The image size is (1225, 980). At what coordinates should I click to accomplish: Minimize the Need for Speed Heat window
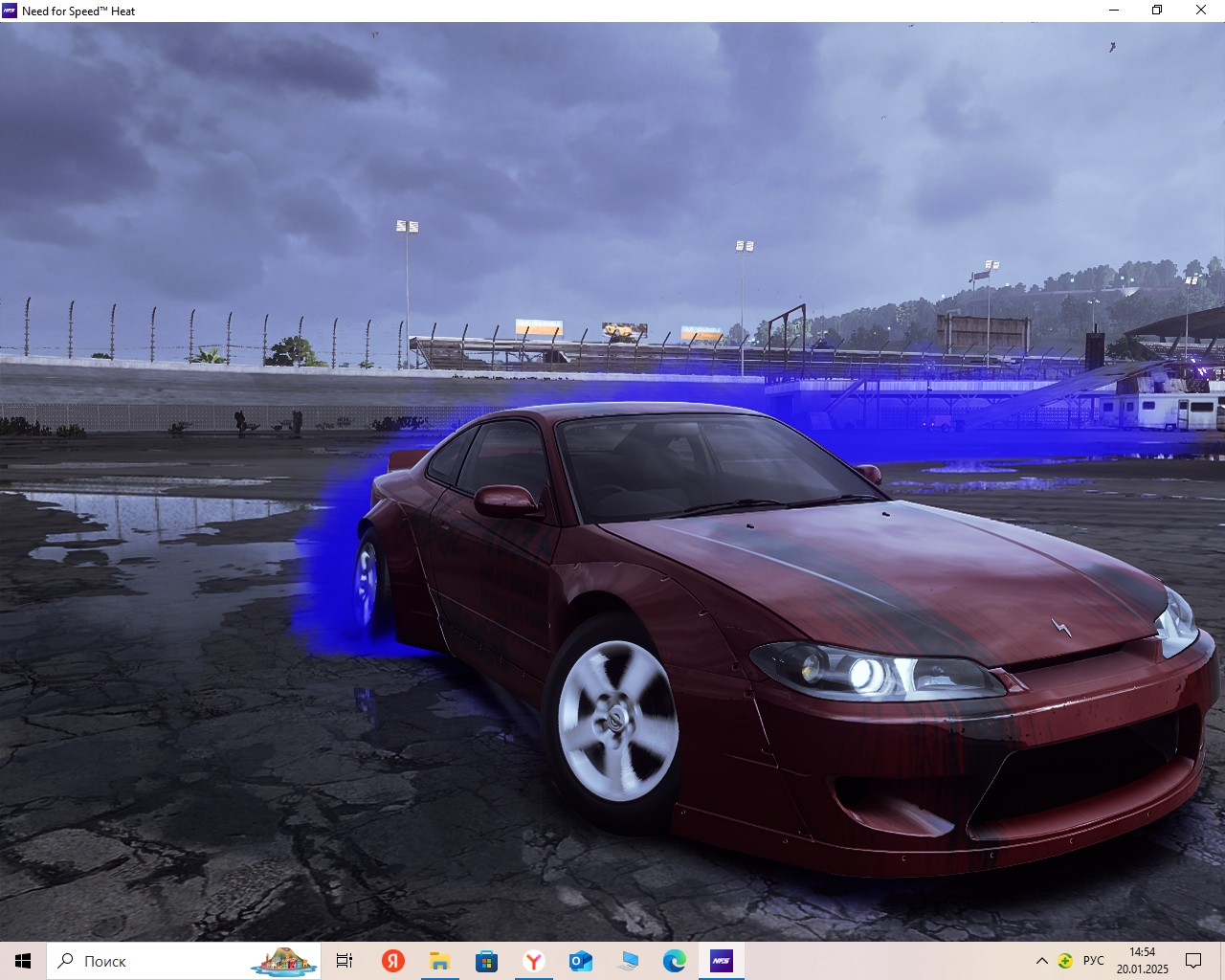point(1113,11)
